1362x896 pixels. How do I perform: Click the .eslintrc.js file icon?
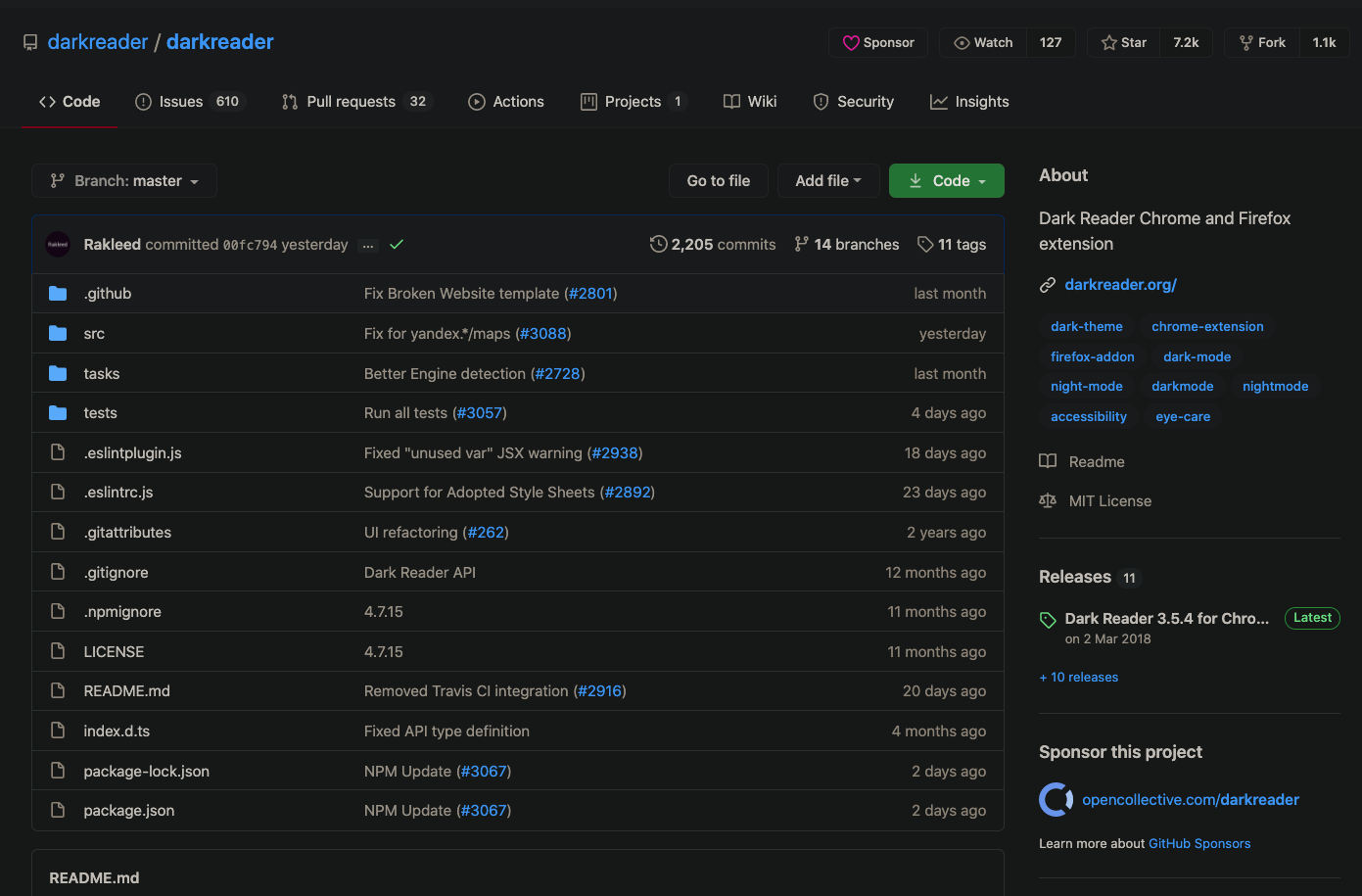click(58, 493)
